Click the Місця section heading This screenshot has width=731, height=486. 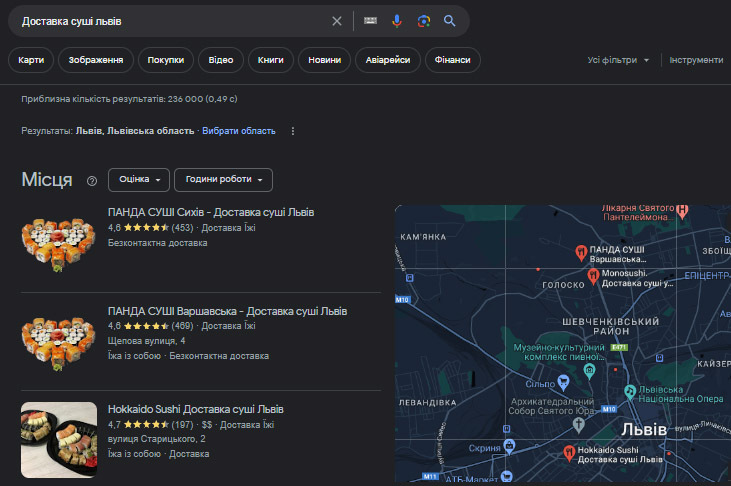(x=47, y=180)
